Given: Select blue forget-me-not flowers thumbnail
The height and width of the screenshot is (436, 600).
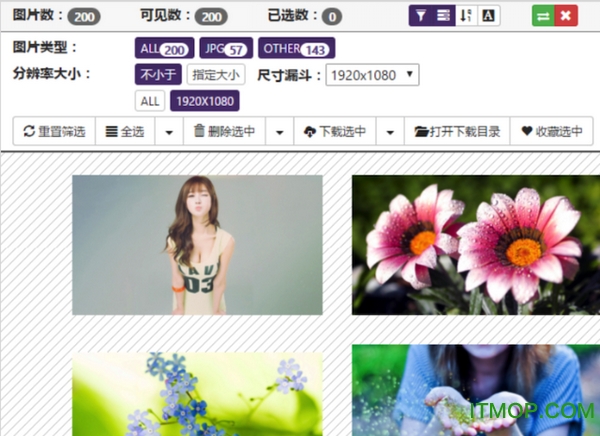Looking at the screenshot, I should point(197,394).
